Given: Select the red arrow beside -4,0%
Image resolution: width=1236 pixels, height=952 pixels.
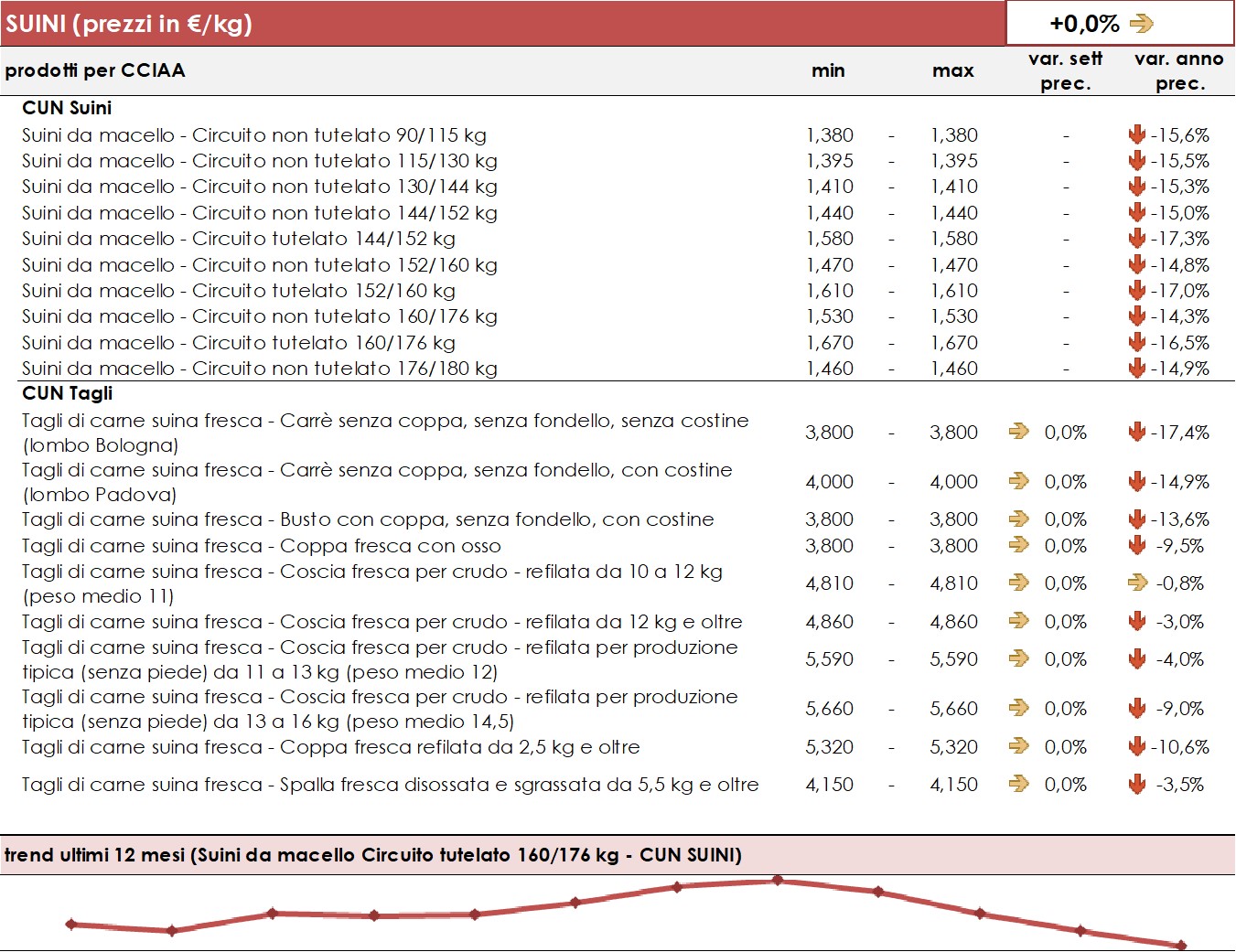Looking at the screenshot, I should click(x=1137, y=659).
